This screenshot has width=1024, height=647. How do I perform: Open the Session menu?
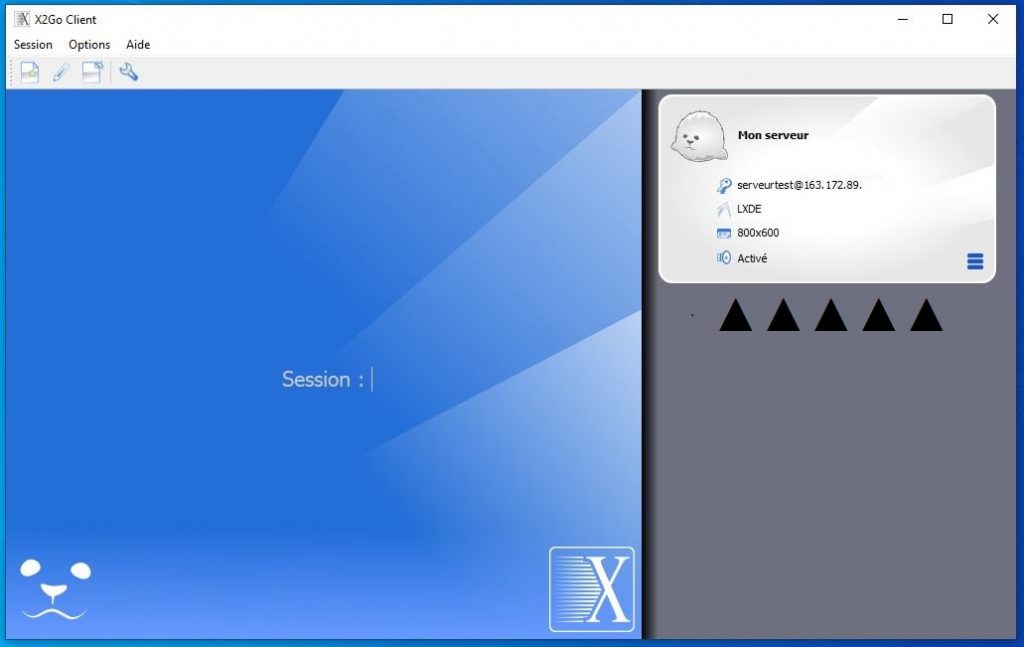(x=33, y=45)
